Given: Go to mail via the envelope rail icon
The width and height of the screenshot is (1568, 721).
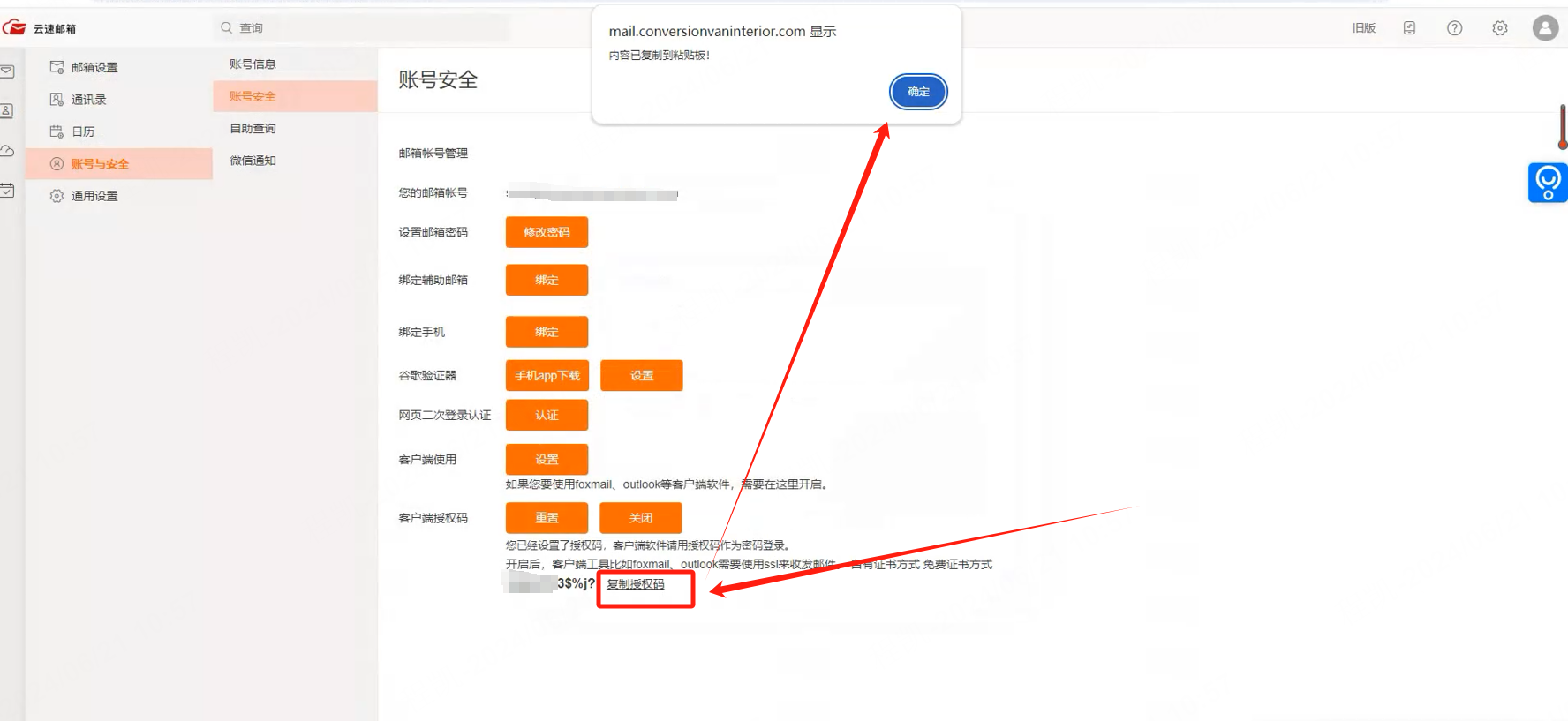Looking at the screenshot, I should coord(7,71).
